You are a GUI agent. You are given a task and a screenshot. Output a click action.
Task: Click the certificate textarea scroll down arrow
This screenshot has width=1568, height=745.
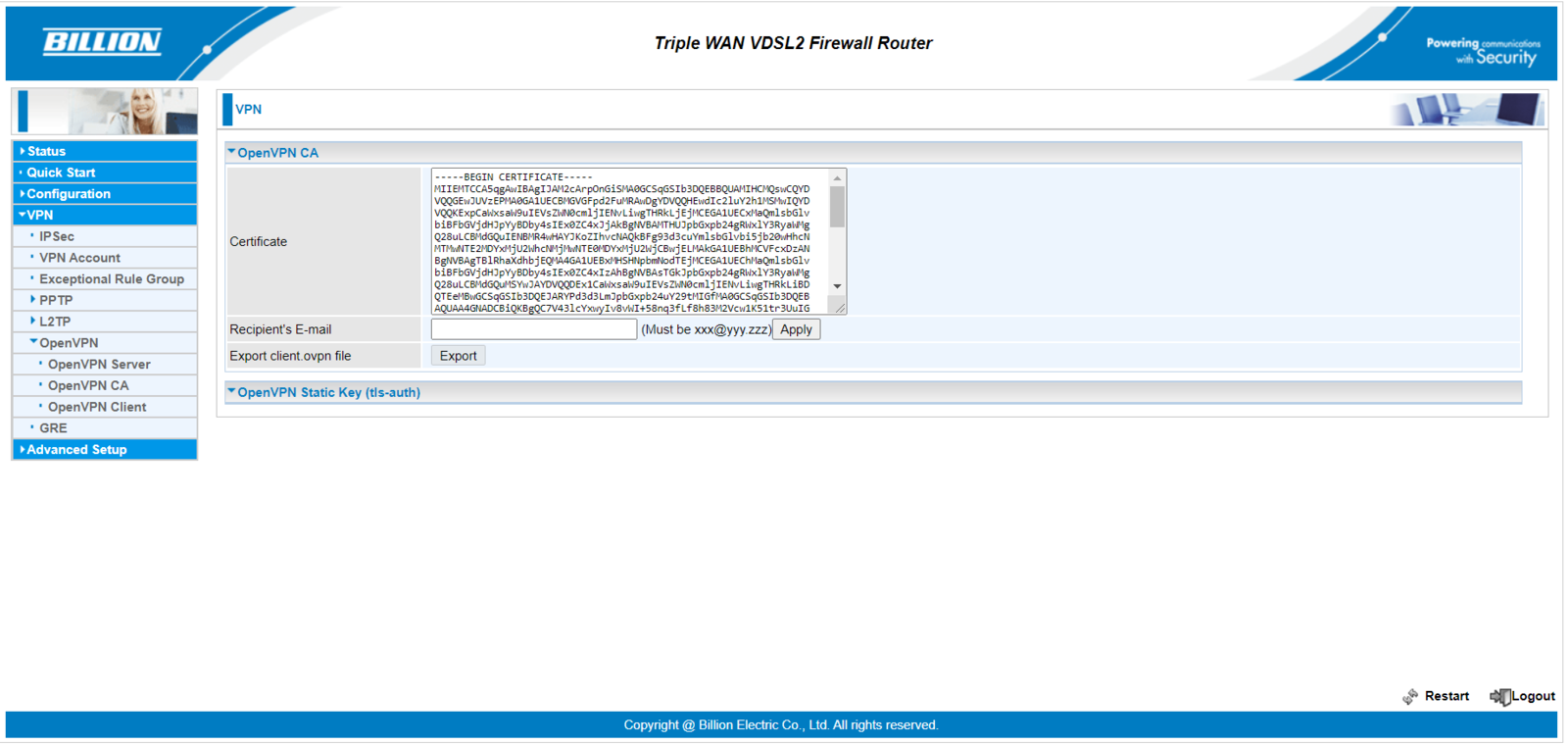click(837, 286)
